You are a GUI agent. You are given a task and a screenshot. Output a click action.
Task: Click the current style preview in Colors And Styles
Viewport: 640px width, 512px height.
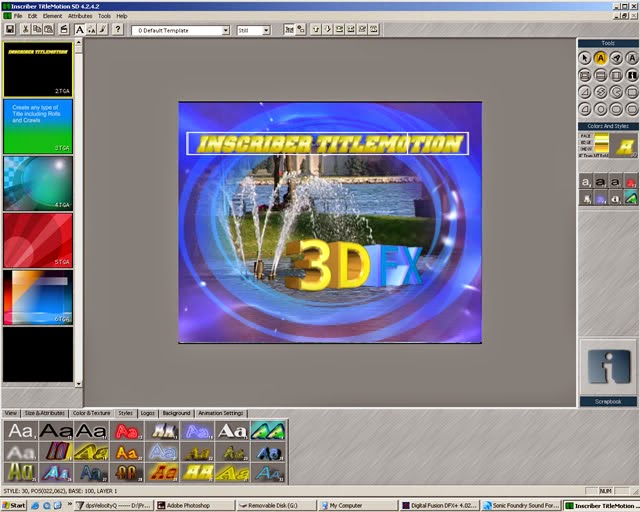click(624, 145)
